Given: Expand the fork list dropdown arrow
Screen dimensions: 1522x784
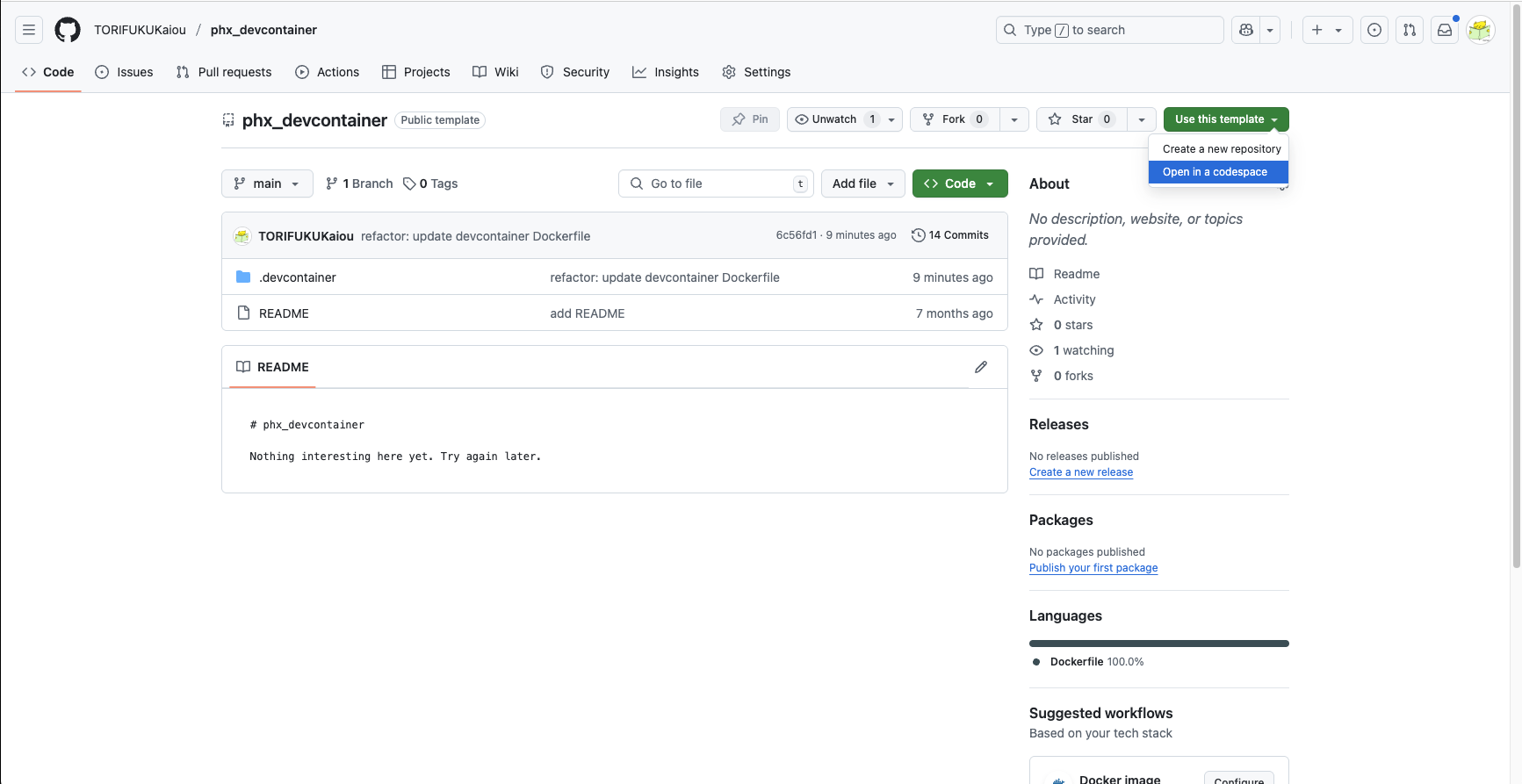Looking at the screenshot, I should [x=1014, y=119].
